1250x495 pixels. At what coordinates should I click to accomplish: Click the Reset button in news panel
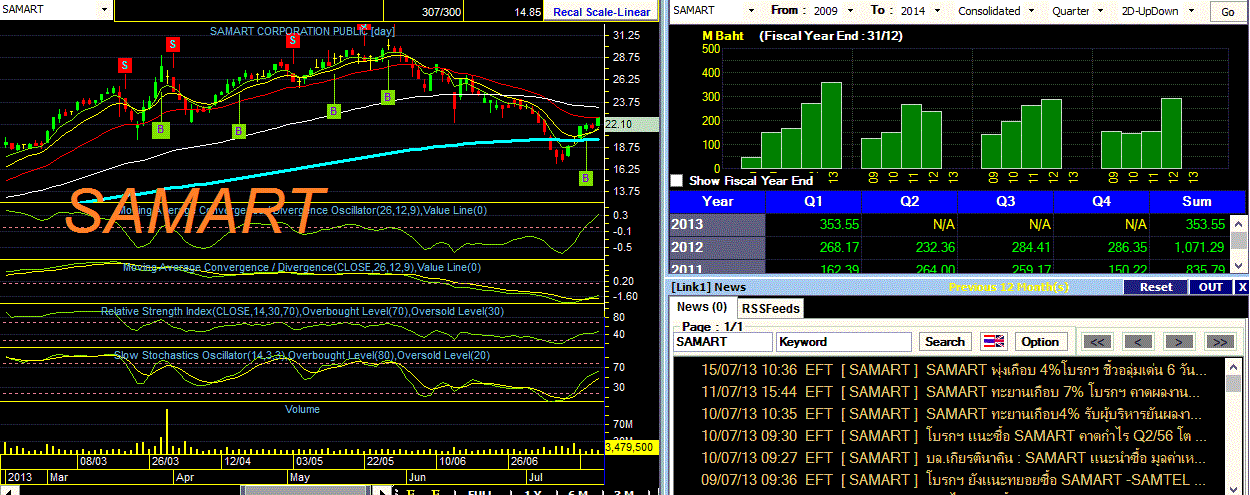(1155, 287)
